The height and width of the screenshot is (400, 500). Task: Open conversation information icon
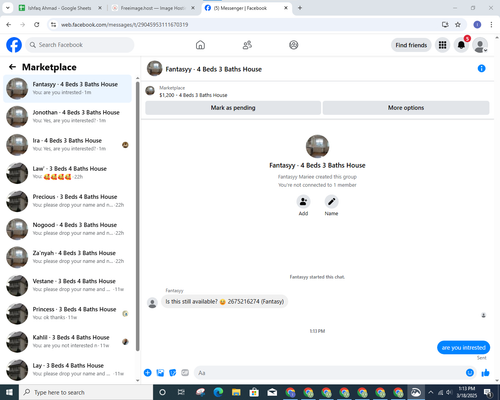(481, 68)
